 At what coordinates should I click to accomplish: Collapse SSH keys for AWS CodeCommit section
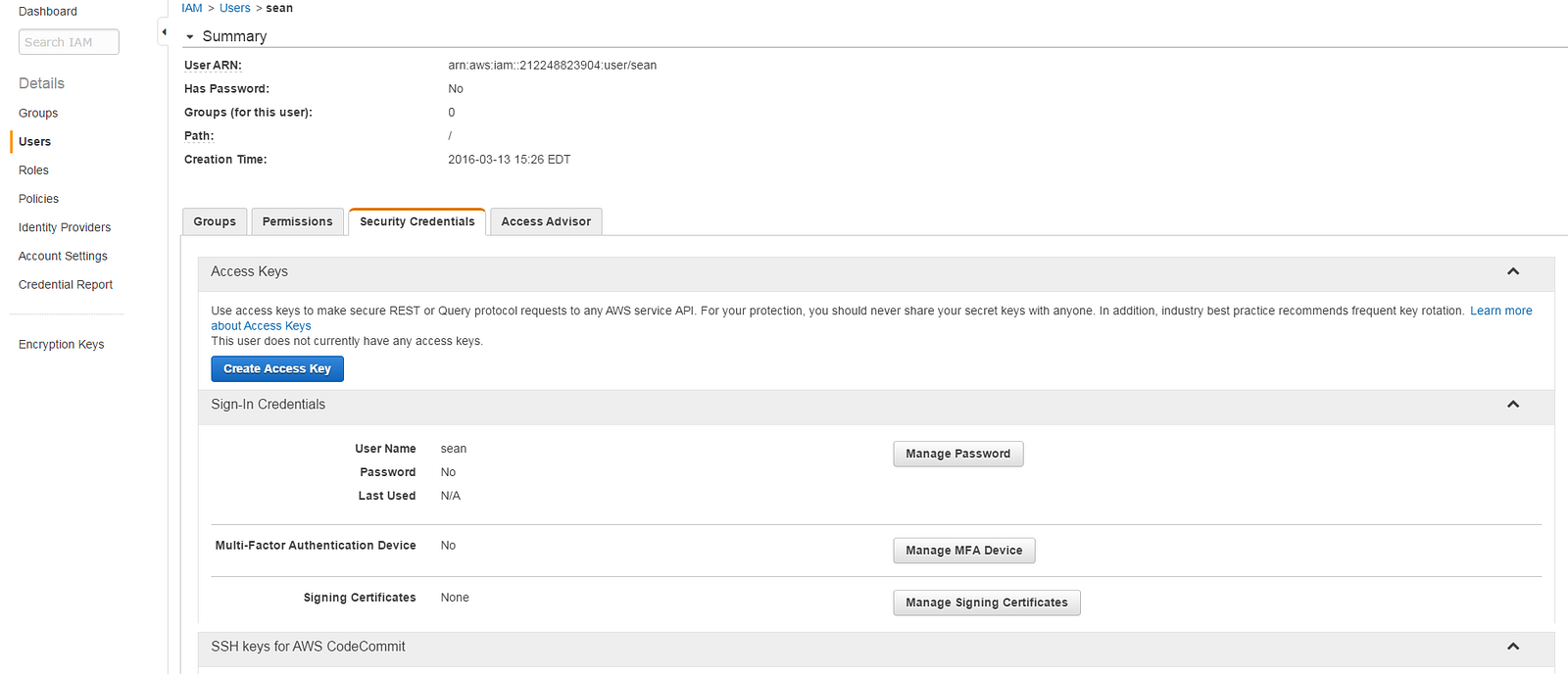point(1512,647)
